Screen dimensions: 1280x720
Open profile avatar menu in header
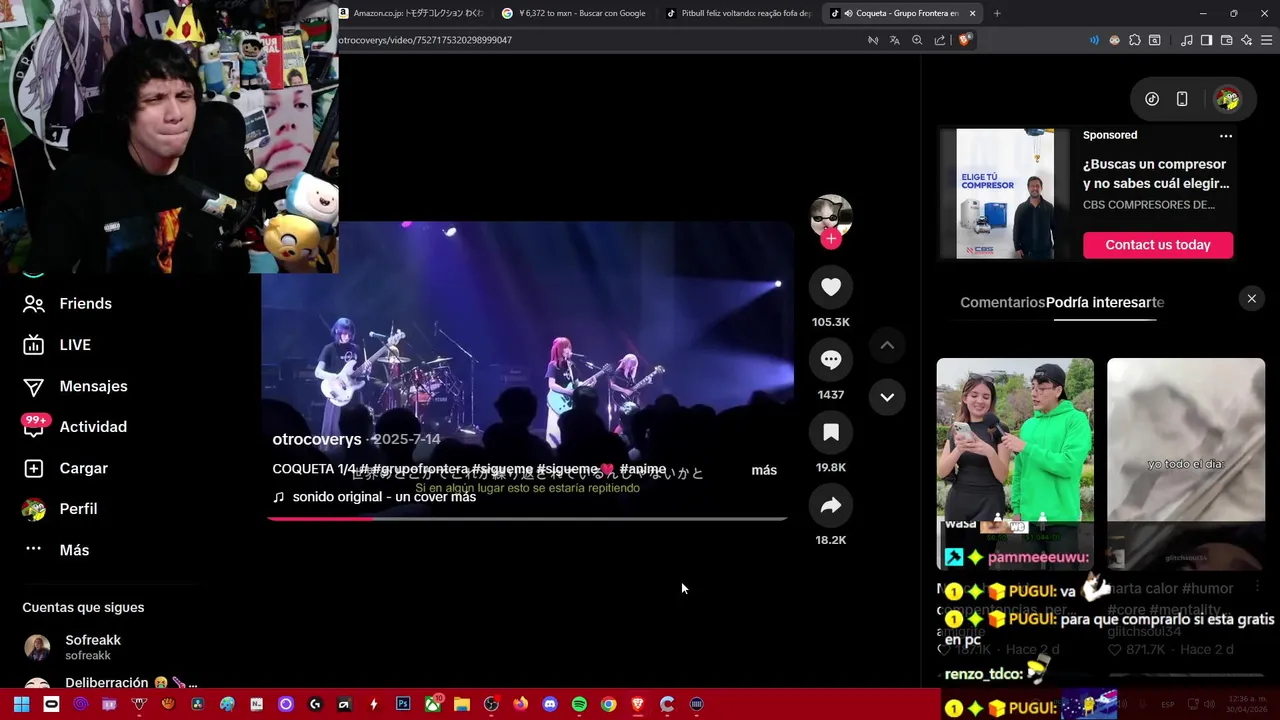tap(1227, 99)
